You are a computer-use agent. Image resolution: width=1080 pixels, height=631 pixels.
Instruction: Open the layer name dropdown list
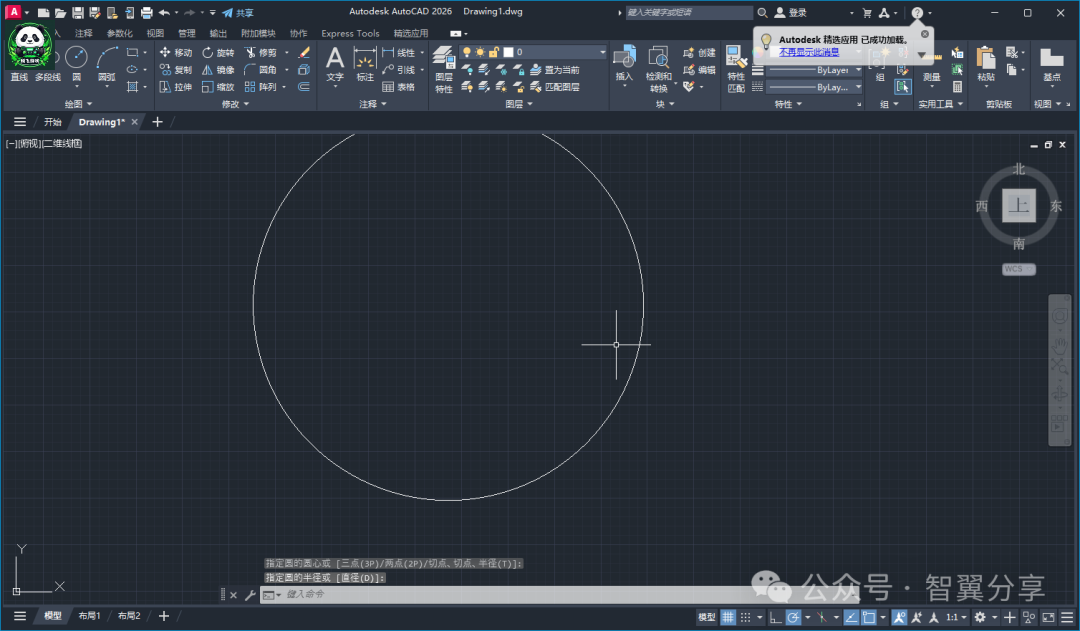pos(602,52)
